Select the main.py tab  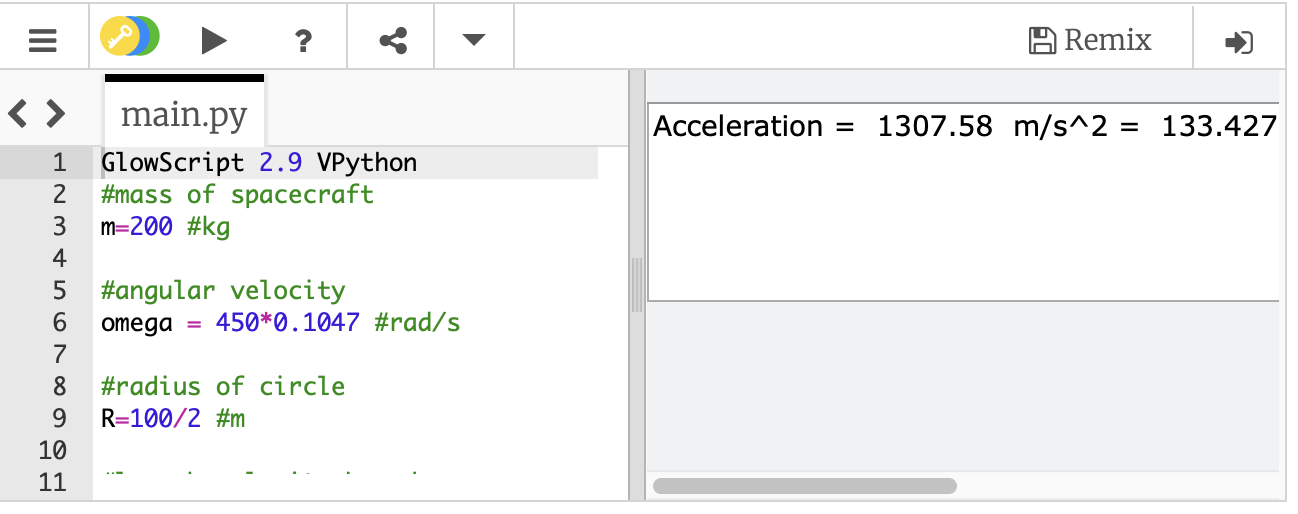coord(184,114)
